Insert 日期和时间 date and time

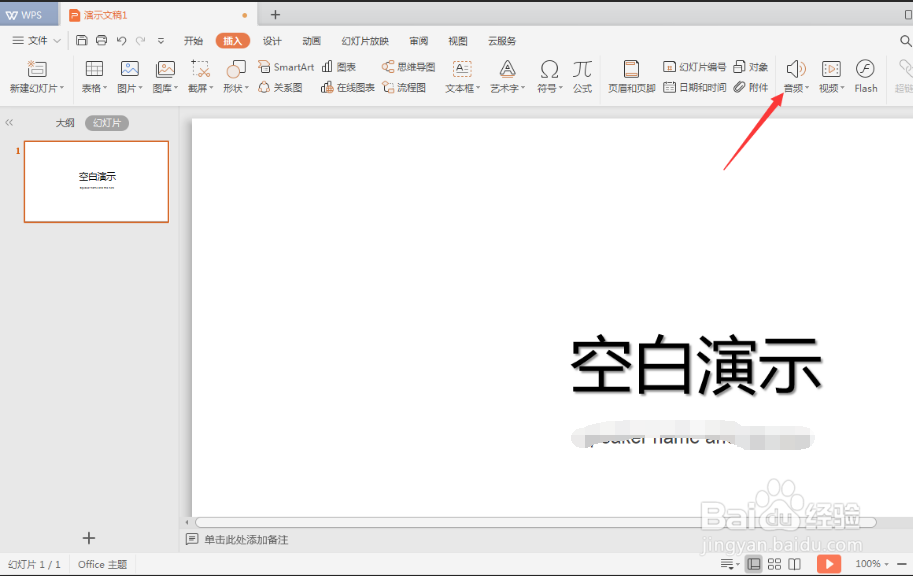coord(695,87)
